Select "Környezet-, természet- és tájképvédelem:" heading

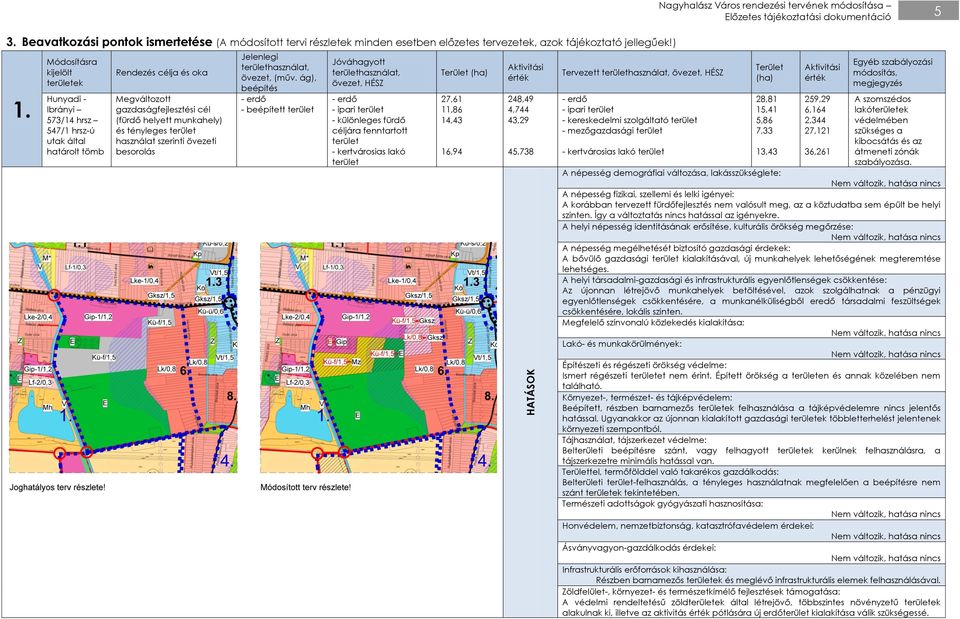click(x=647, y=397)
